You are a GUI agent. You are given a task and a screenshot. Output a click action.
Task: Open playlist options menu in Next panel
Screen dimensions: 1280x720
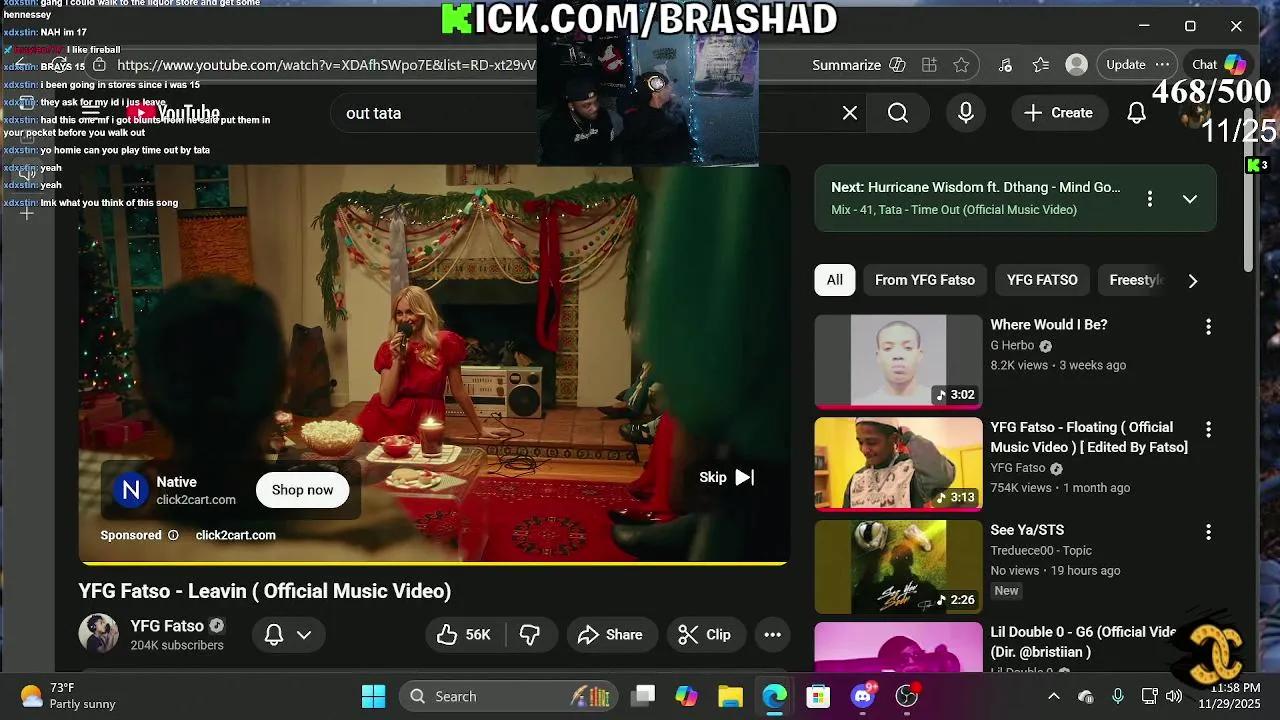click(x=1150, y=199)
